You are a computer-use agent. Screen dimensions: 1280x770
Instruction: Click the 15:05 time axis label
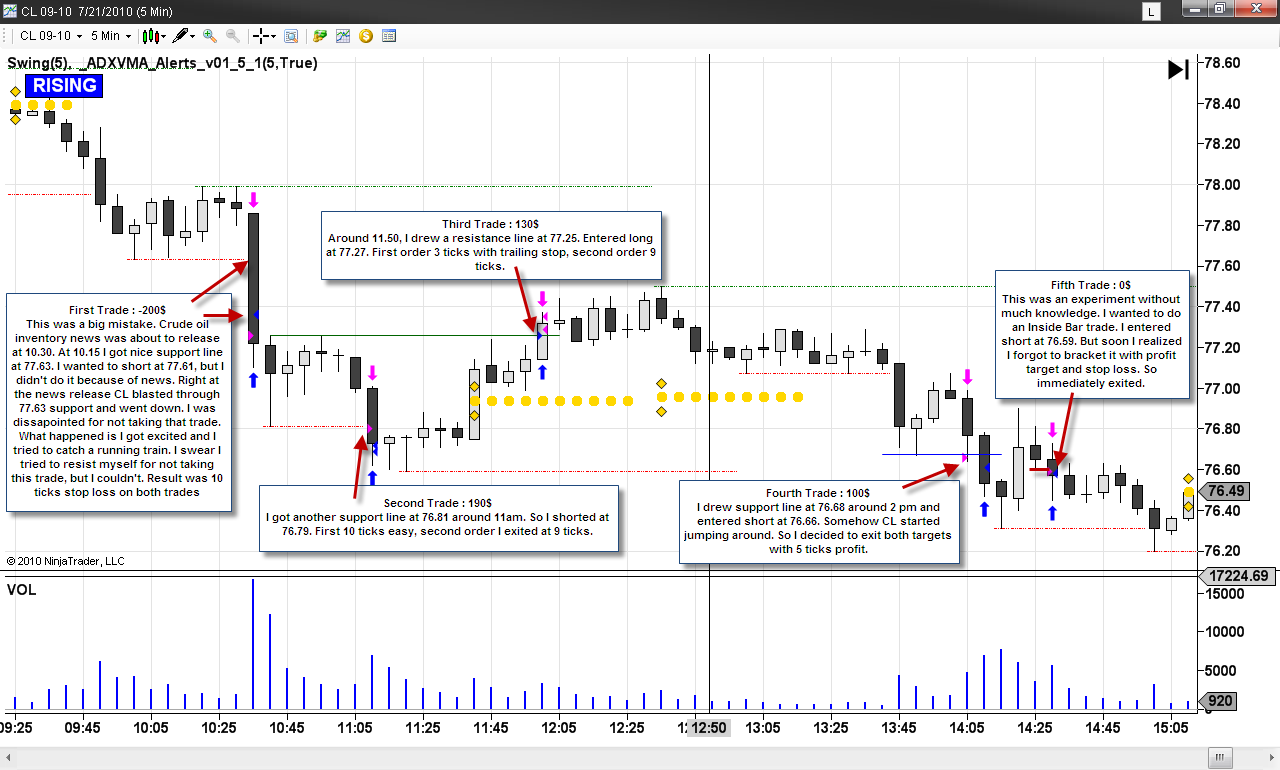tap(1171, 728)
